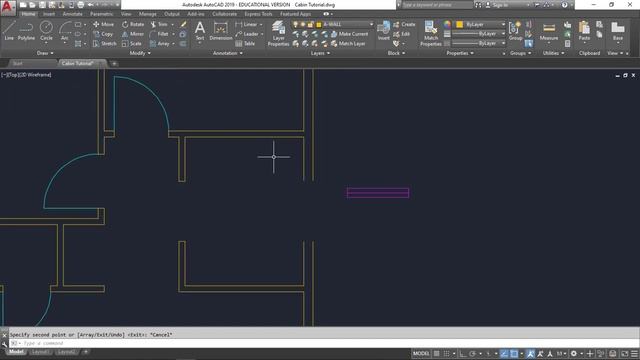Insert a Table
The image size is (640, 360).
click(245, 44)
